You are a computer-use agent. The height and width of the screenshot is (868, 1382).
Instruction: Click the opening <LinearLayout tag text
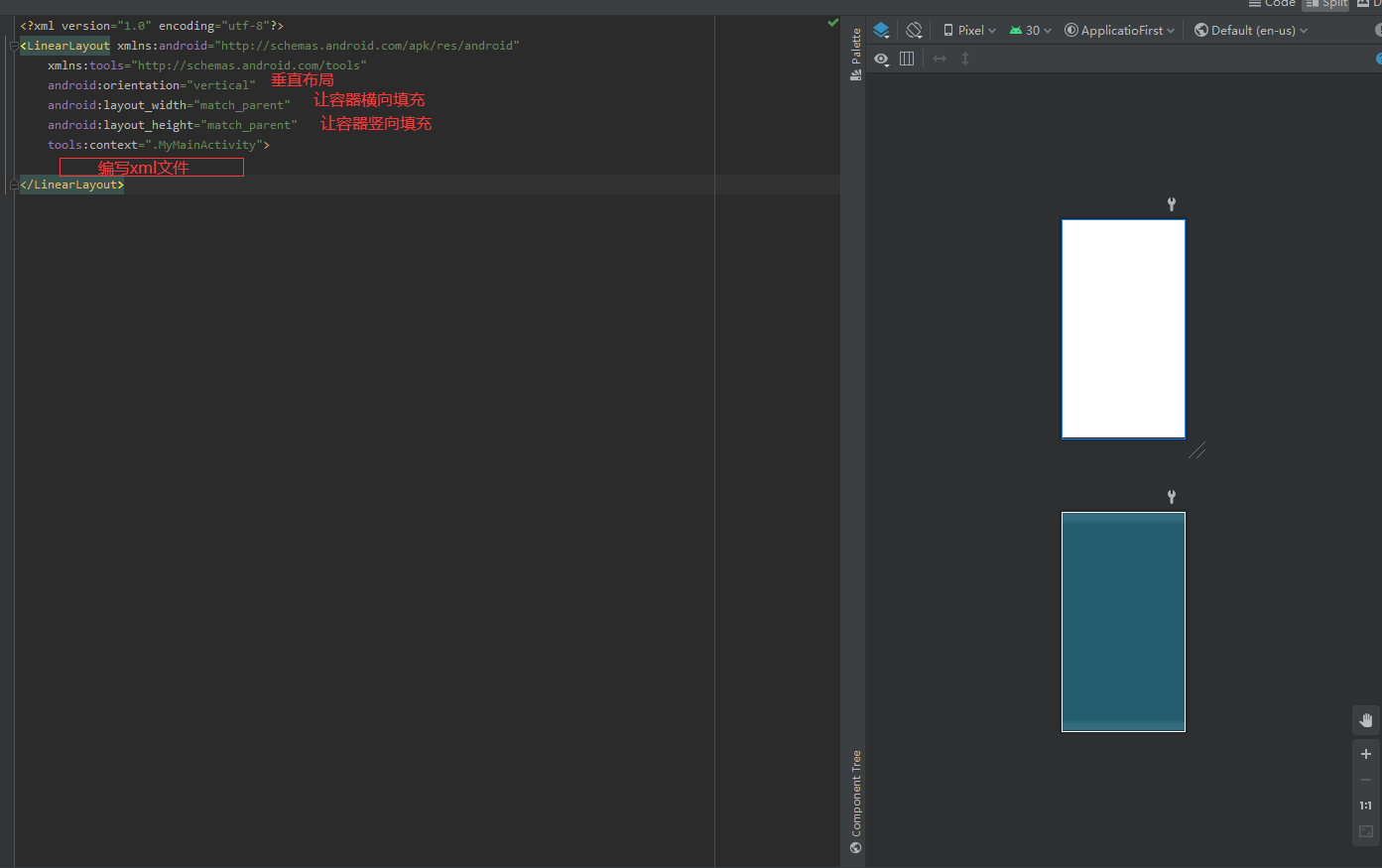[64, 46]
